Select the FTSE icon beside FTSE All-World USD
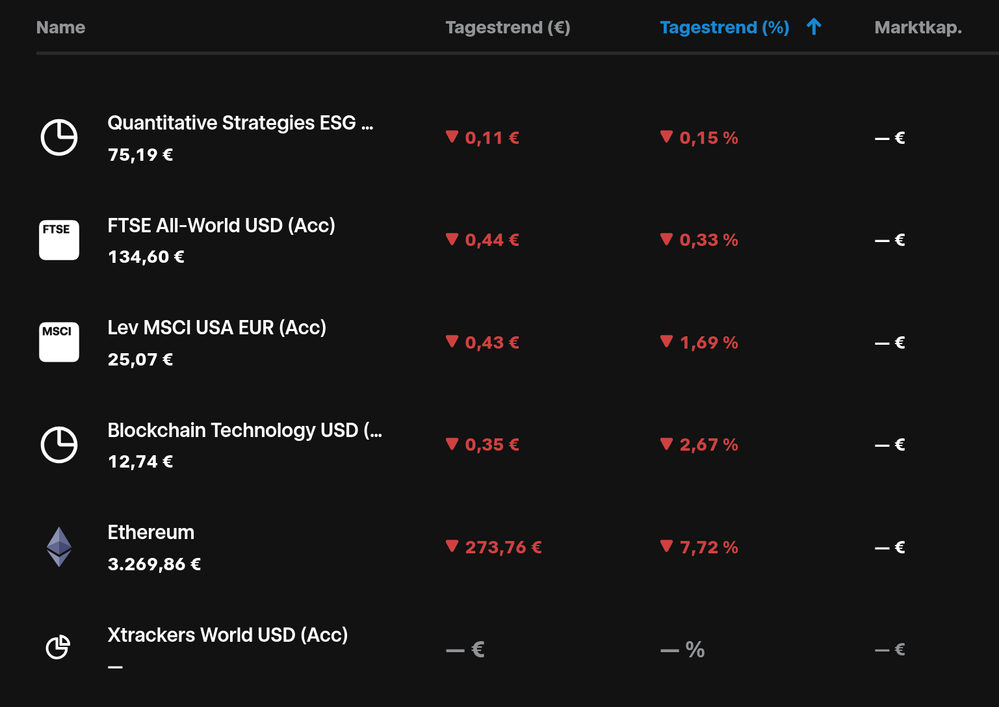The height and width of the screenshot is (707, 999). [x=58, y=240]
